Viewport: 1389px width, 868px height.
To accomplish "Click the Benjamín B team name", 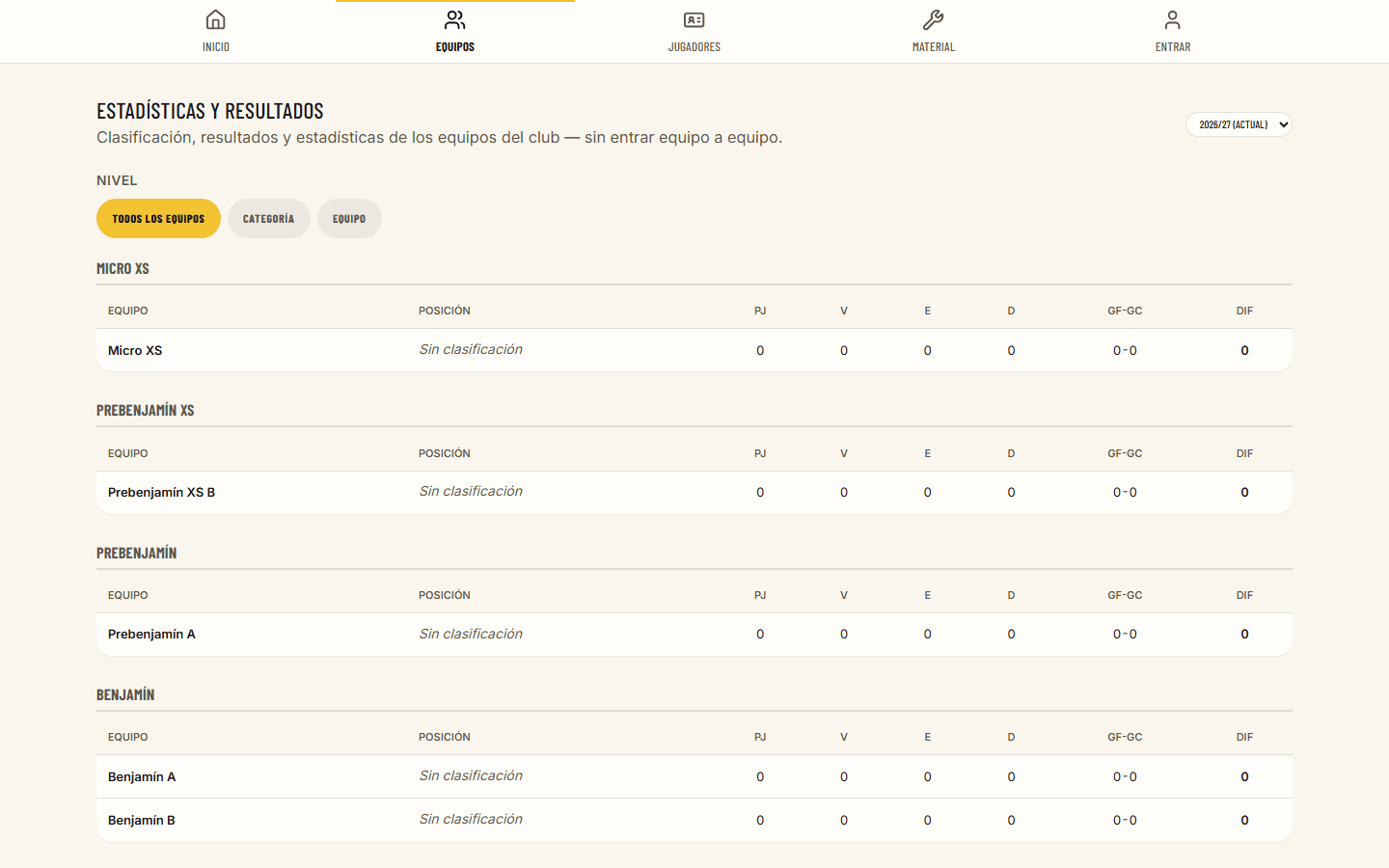I will pyautogui.click(x=142, y=820).
